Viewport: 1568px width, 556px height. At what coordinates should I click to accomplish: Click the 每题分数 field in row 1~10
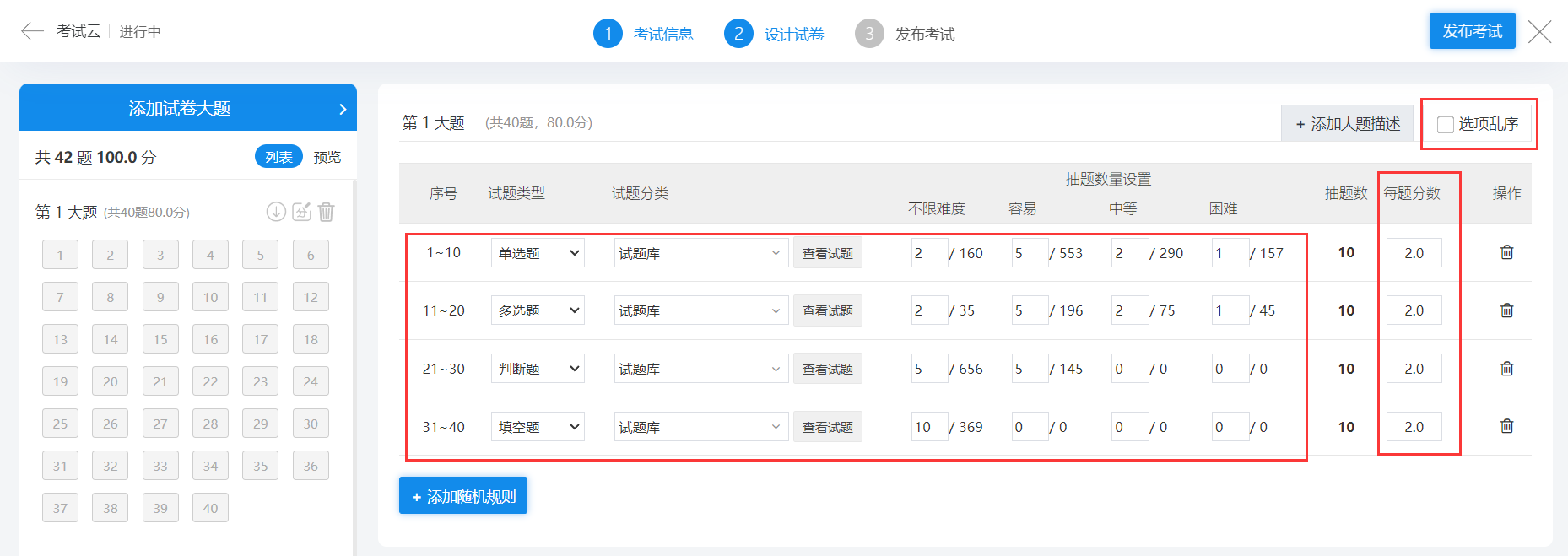pos(1414,253)
